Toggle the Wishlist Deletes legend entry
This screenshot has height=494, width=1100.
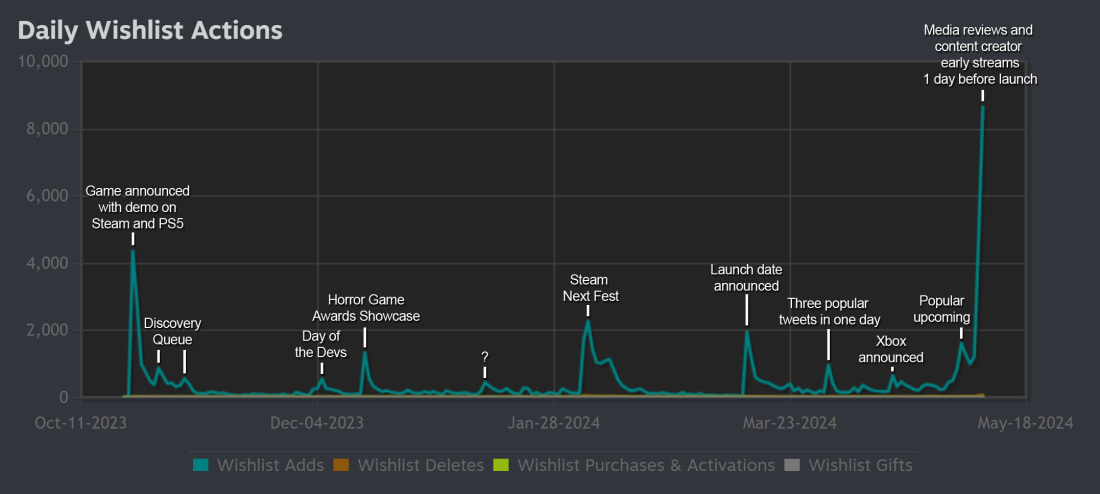tap(420, 465)
